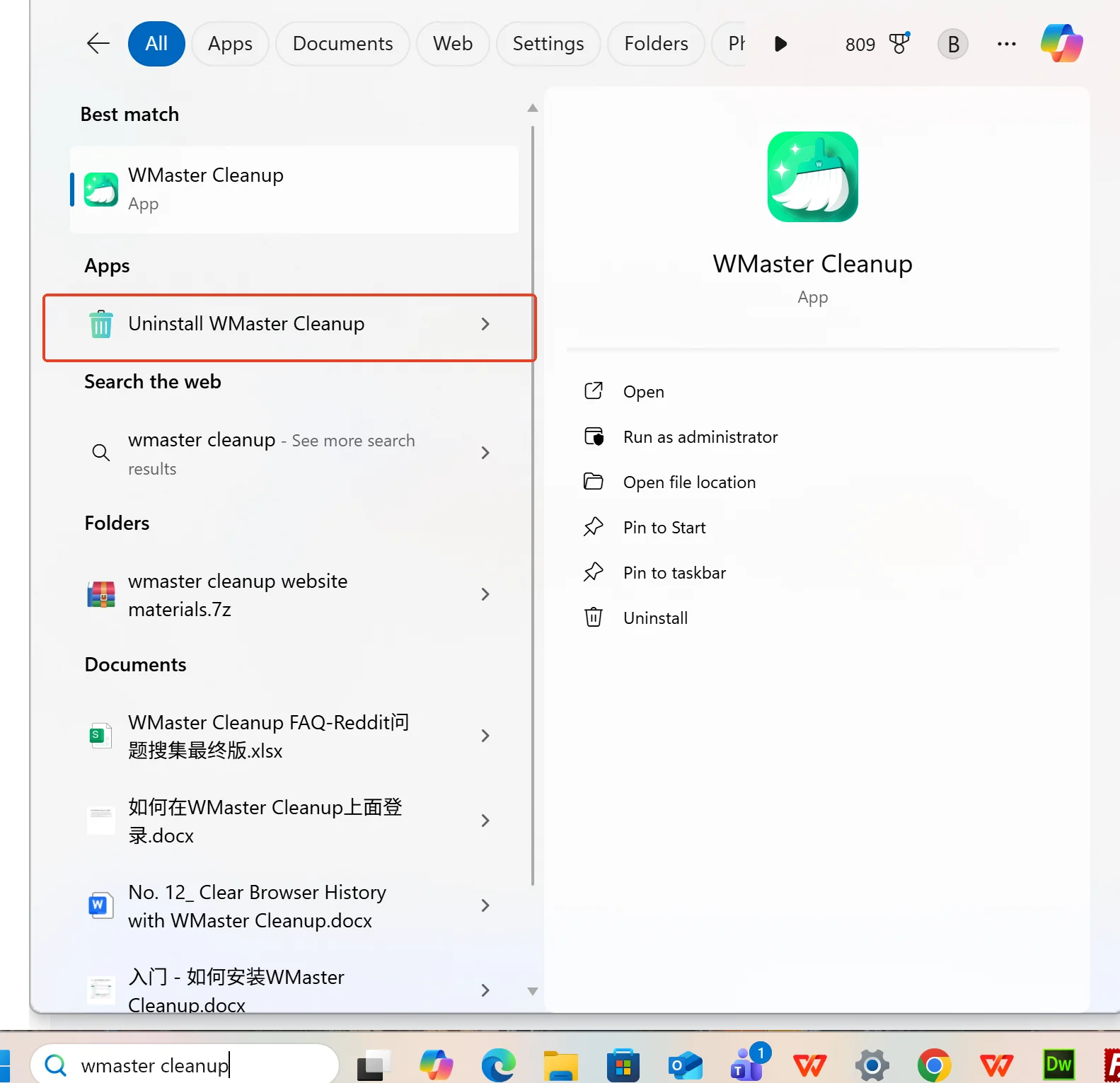This screenshot has height=1083, width=1120.
Task: Select Uninstall WMaster Cleanup app result
Action: point(289,324)
